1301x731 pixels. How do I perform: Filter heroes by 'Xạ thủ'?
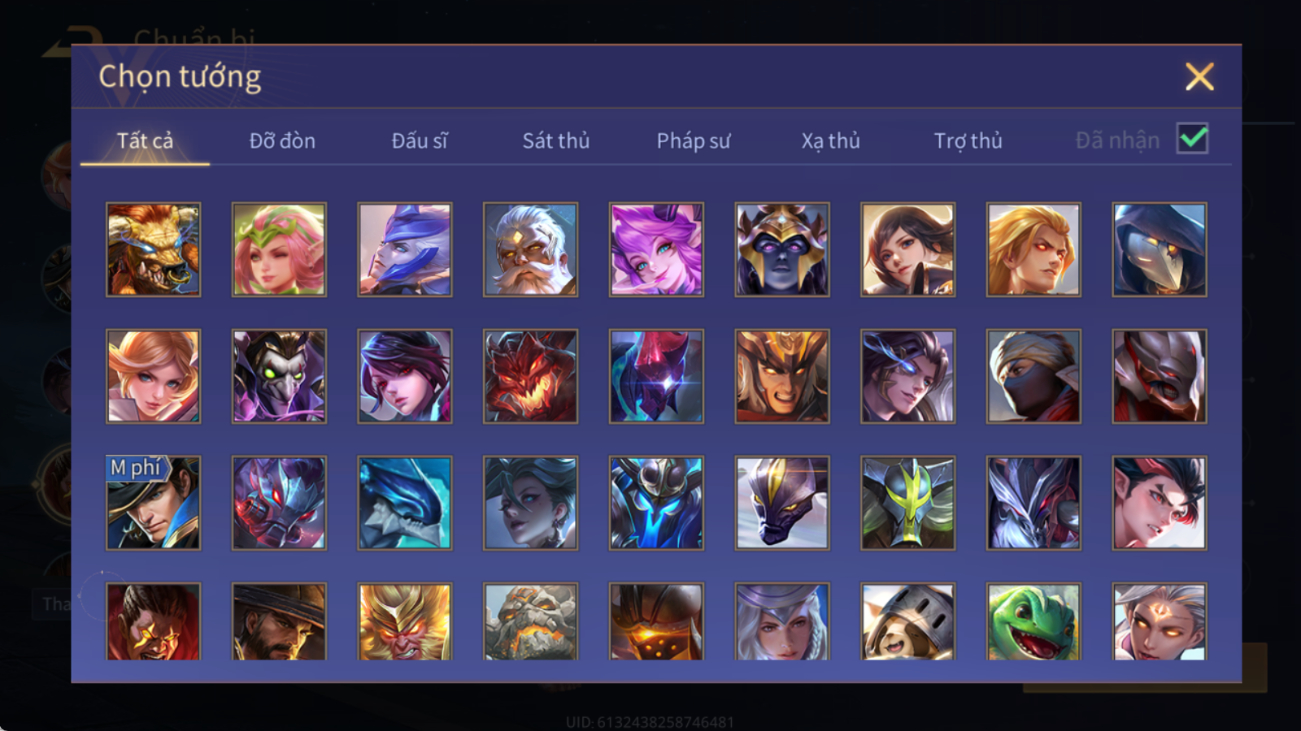[830, 141]
